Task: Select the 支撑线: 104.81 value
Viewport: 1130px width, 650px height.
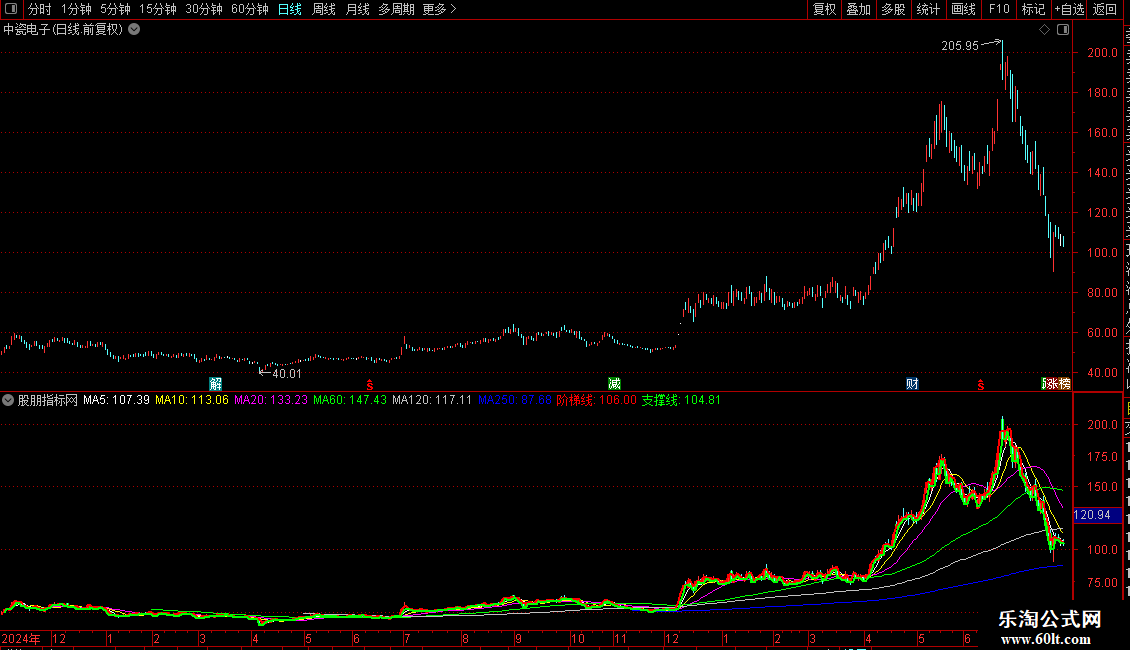Action: click(681, 400)
